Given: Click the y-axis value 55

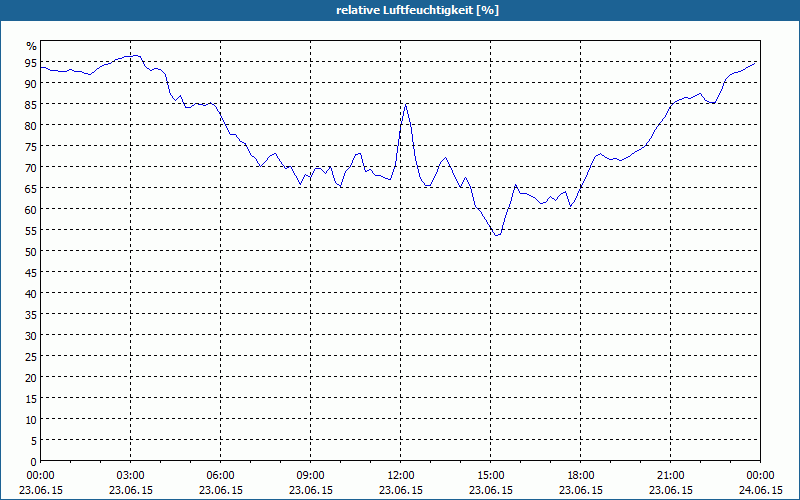Looking at the screenshot, I should pos(31,231).
